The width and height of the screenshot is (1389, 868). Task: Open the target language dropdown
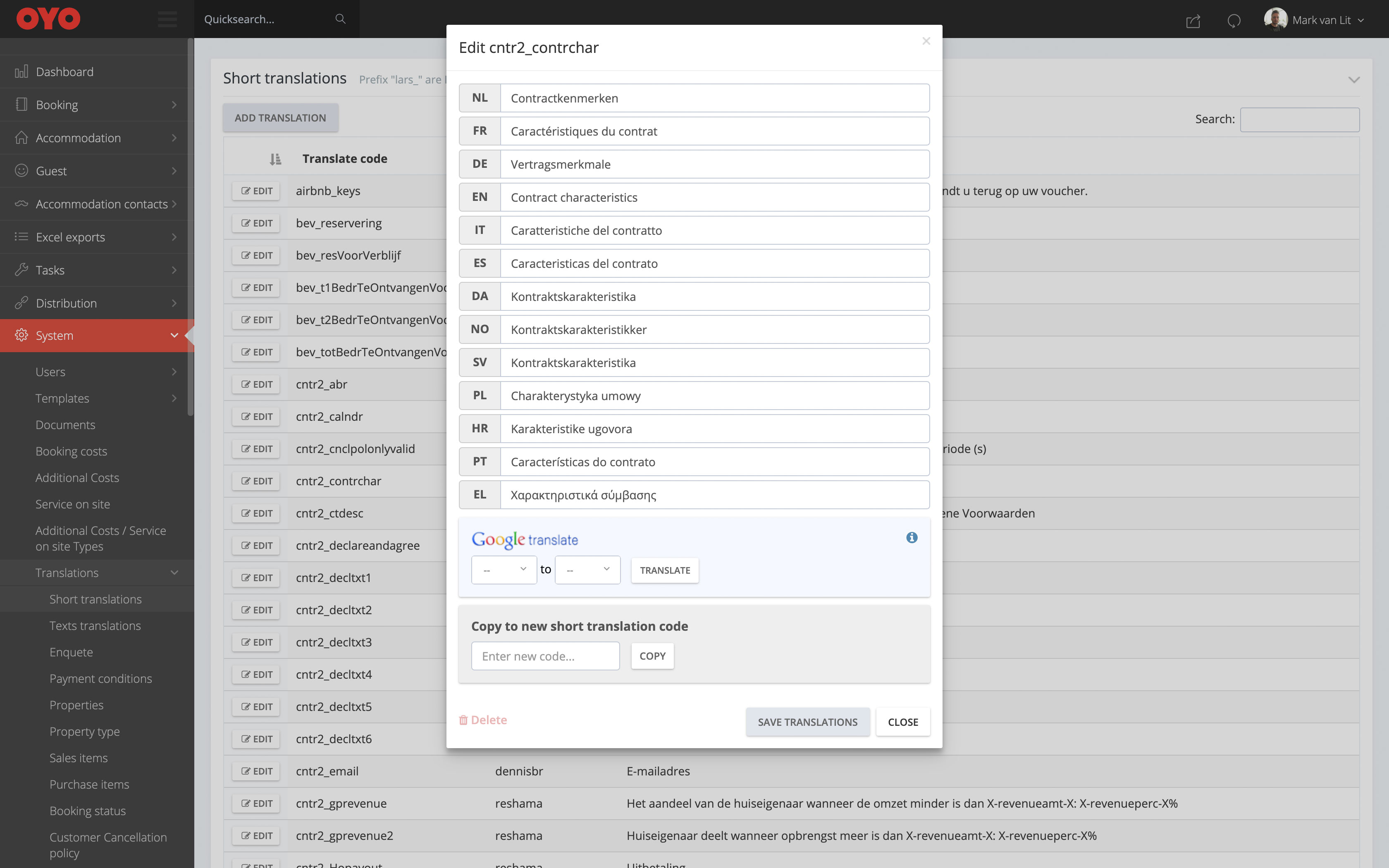pyautogui.click(x=587, y=570)
